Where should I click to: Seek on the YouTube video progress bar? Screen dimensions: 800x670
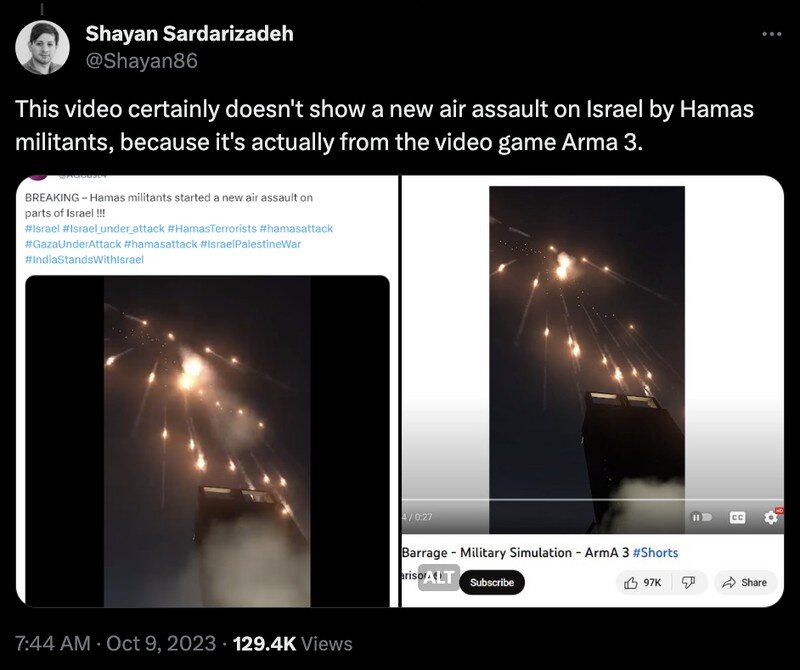pos(592,500)
